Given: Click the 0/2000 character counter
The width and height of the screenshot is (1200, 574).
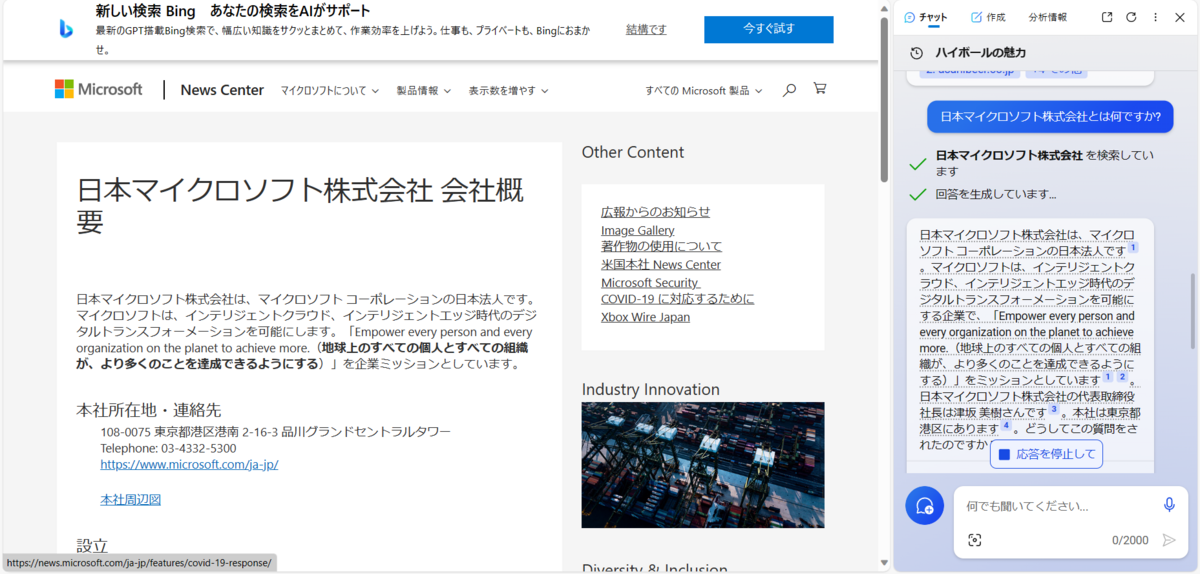Looking at the screenshot, I should click(x=1130, y=540).
